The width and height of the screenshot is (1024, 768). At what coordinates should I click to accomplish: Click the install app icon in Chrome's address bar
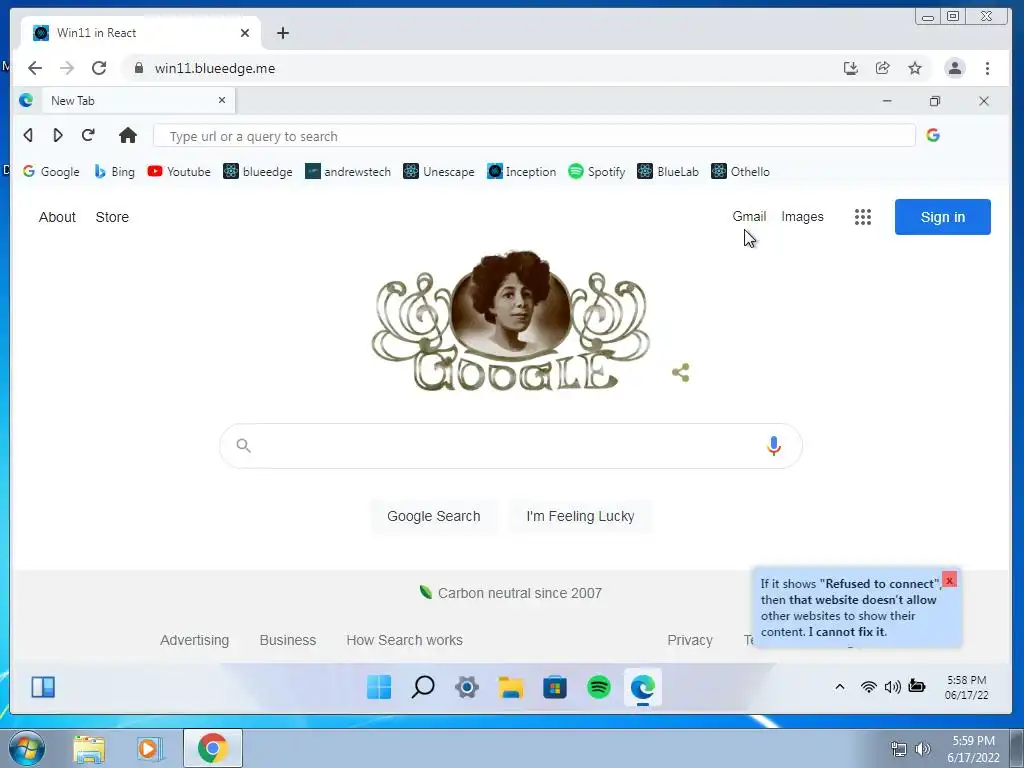click(x=850, y=68)
